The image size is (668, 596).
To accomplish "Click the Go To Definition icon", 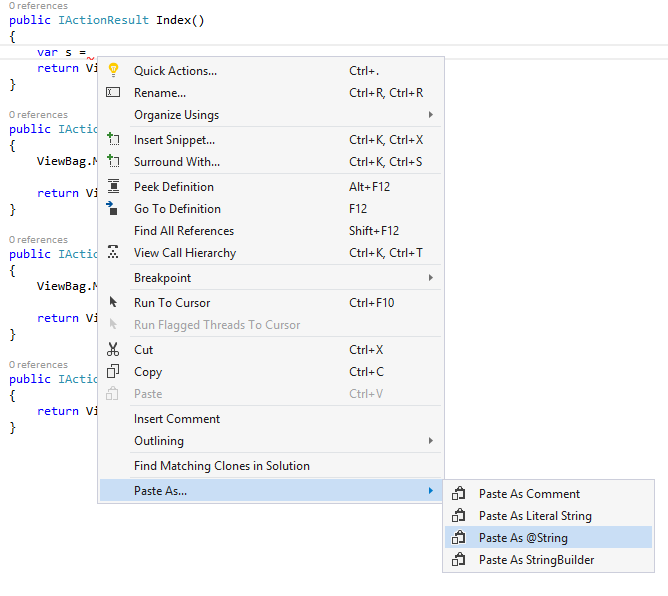I will pyautogui.click(x=112, y=208).
